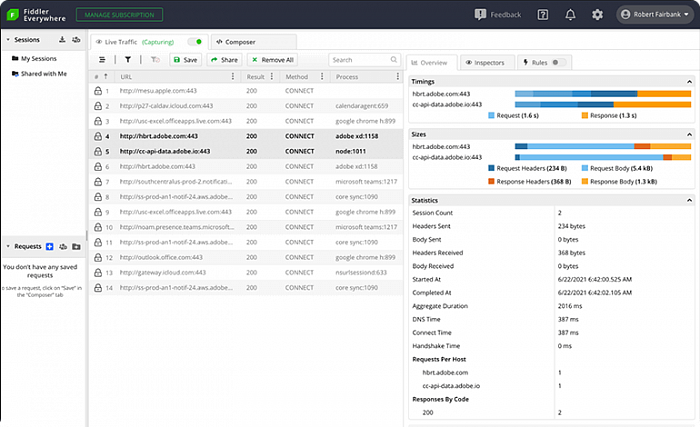Open the settings gear
This screenshot has width=700, height=427.
(x=597, y=15)
